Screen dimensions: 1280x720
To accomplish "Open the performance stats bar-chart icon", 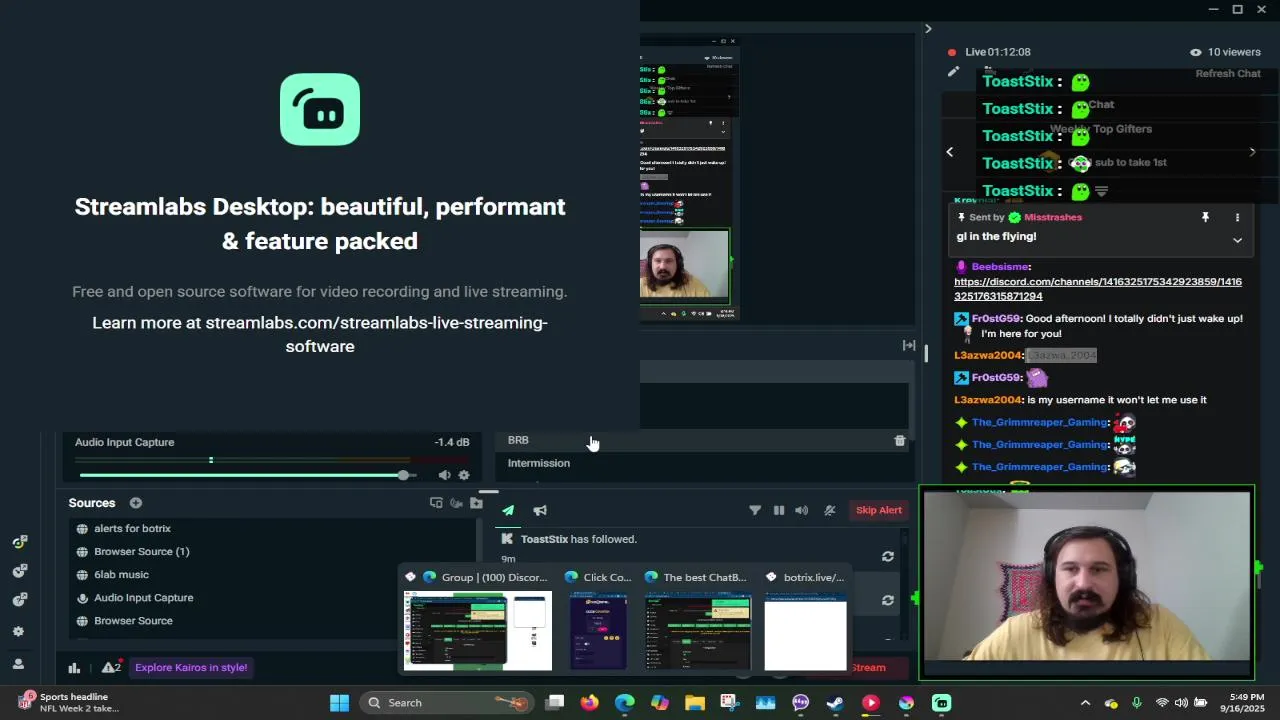I will tap(74, 668).
